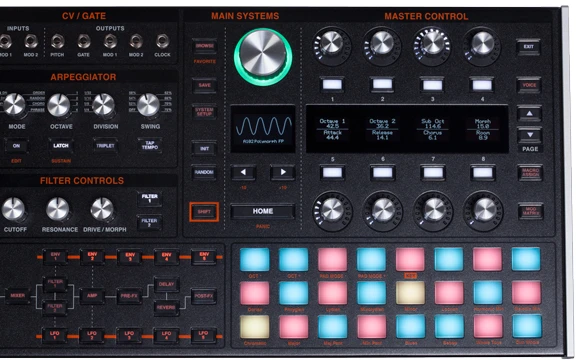This screenshot has width=576, height=360.
Task: Tap the EXIT button in Master Control
Action: pos(528,47)
